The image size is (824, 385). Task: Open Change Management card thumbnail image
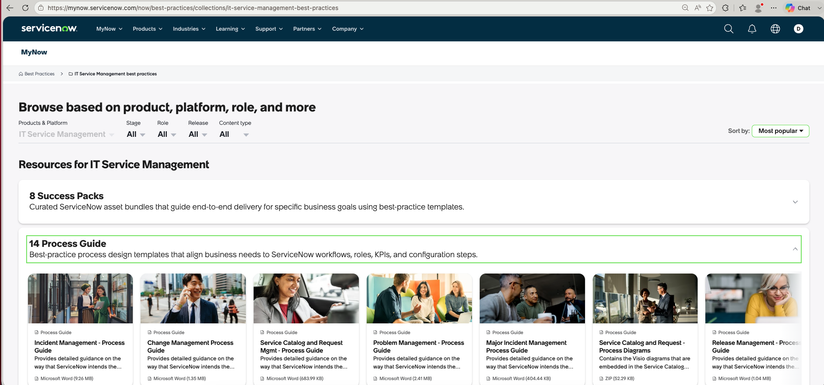(193, 298)
